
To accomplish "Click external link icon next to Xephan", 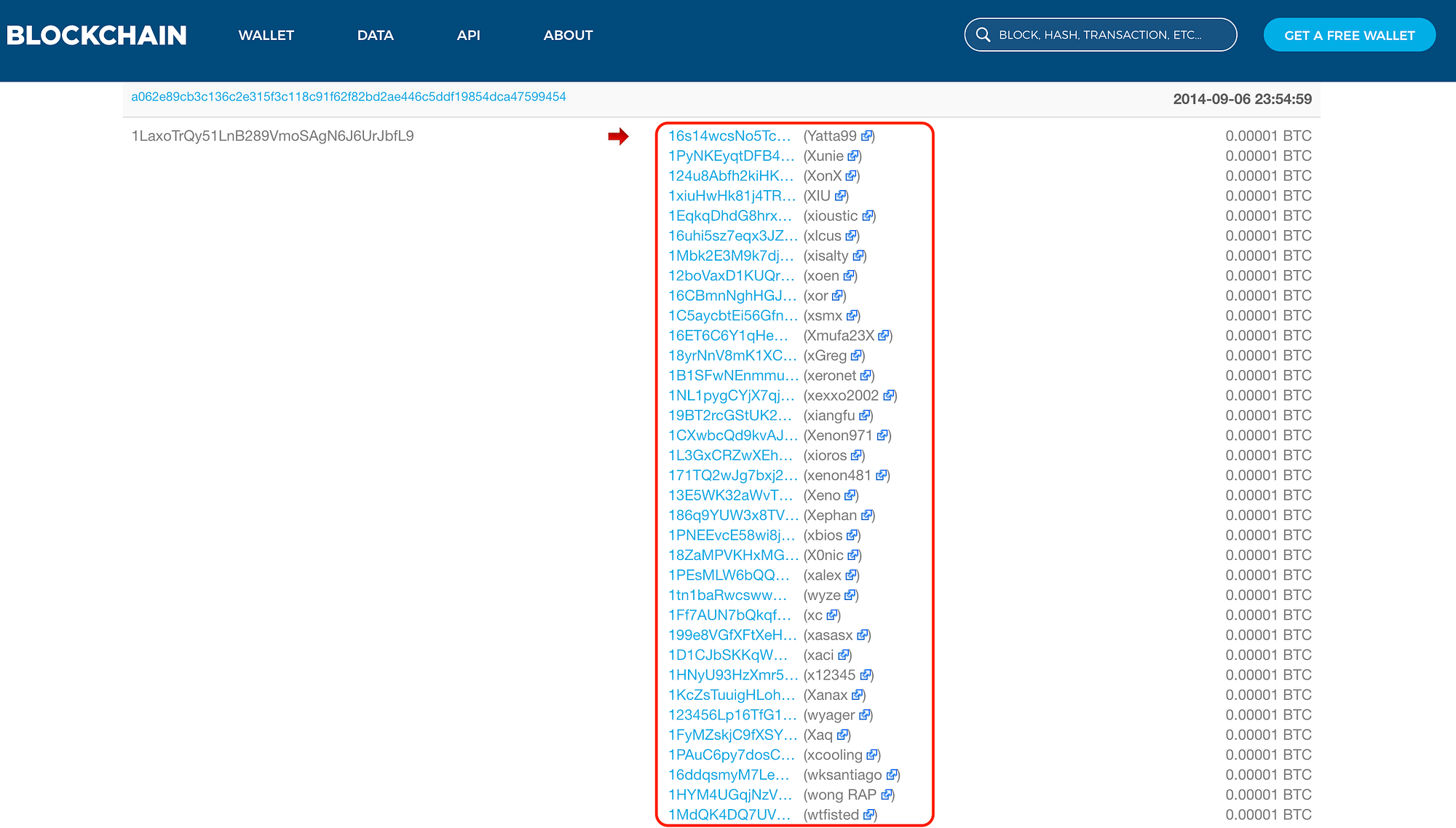I will coord(866,516).
